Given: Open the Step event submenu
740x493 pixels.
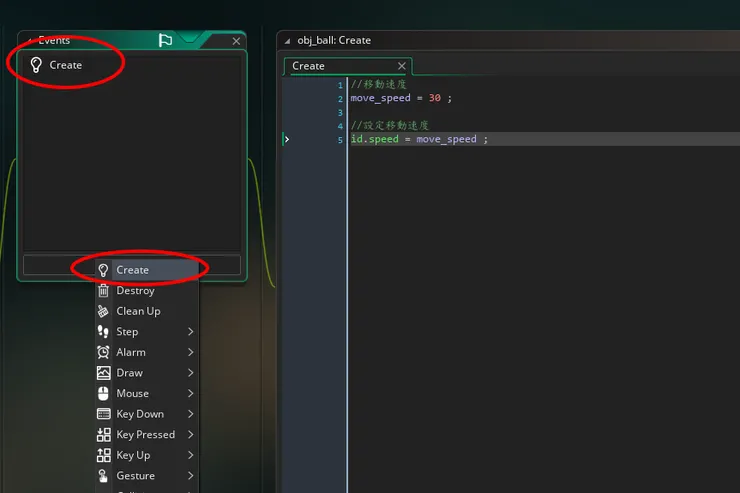Looking at the screenshot, I should tap(147, 332).
